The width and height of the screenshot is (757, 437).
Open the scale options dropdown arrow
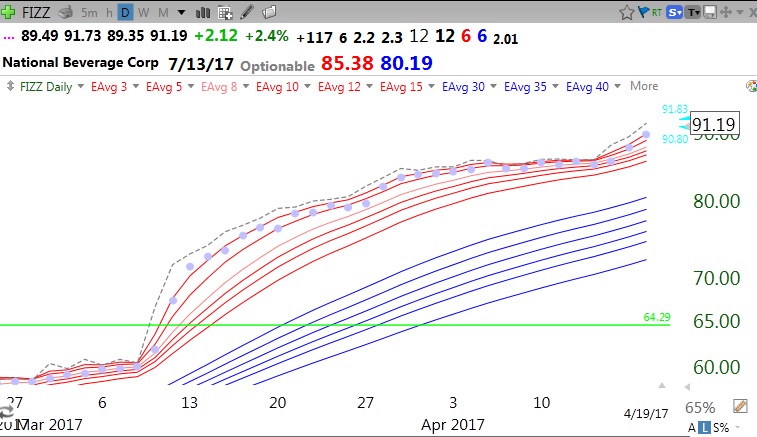coord(737,427)
